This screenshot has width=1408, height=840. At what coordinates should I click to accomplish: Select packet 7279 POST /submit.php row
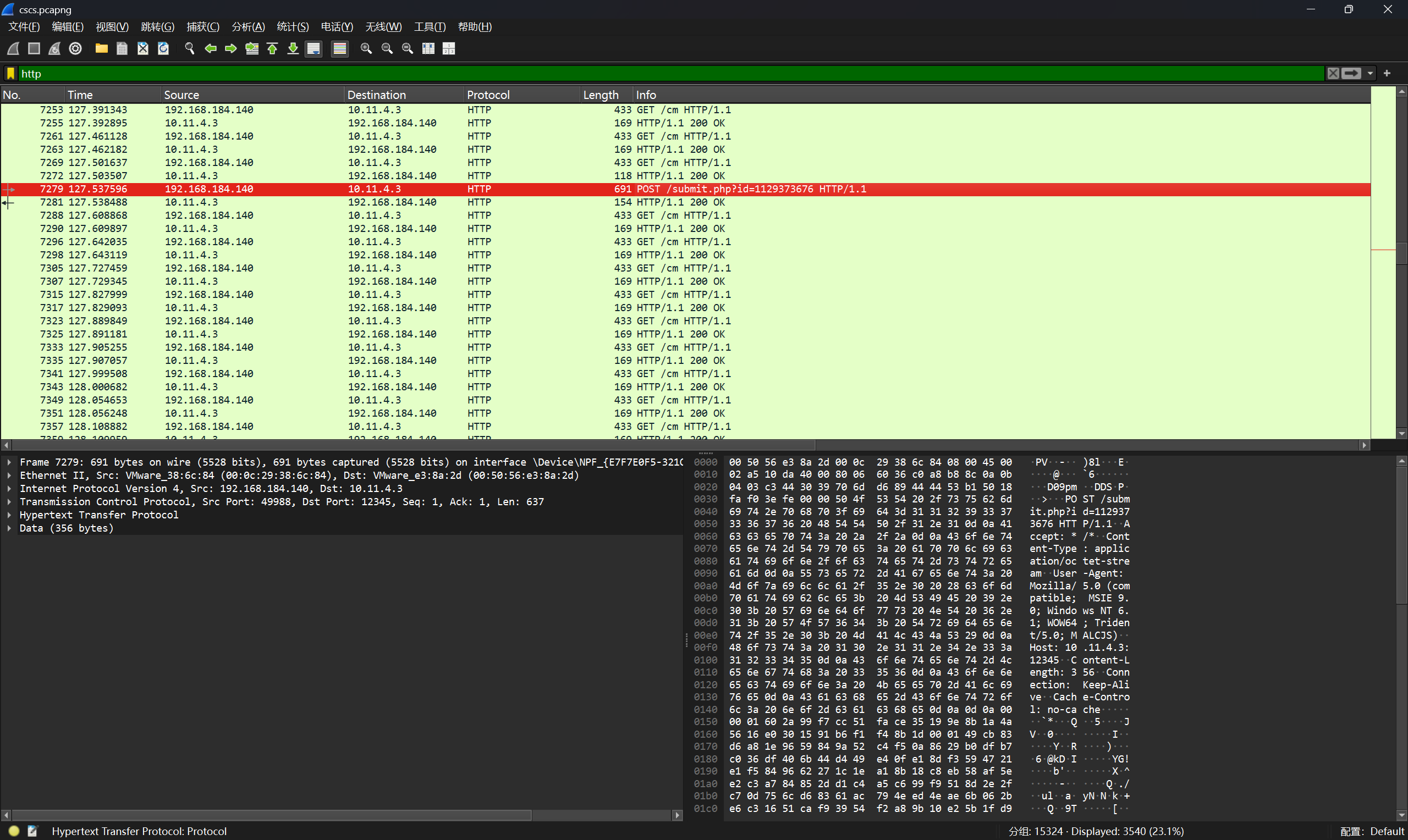686,189
